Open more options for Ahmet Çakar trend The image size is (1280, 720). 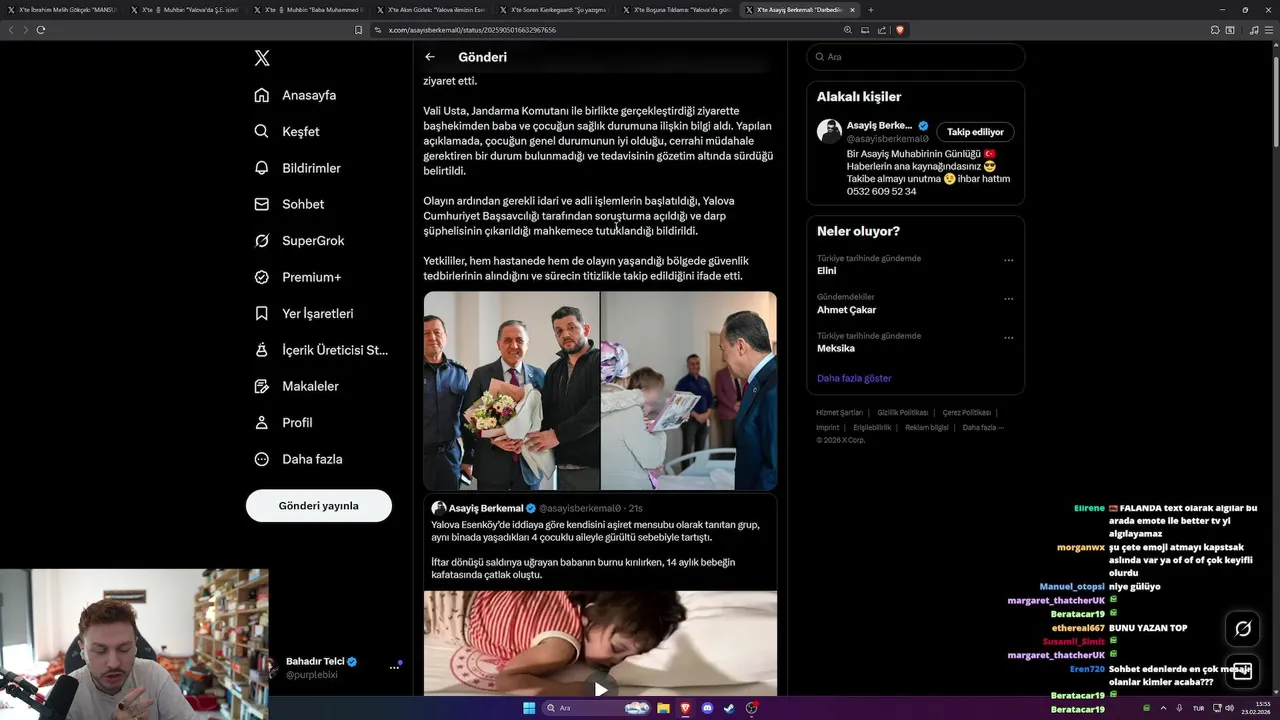coord(1008,299)
